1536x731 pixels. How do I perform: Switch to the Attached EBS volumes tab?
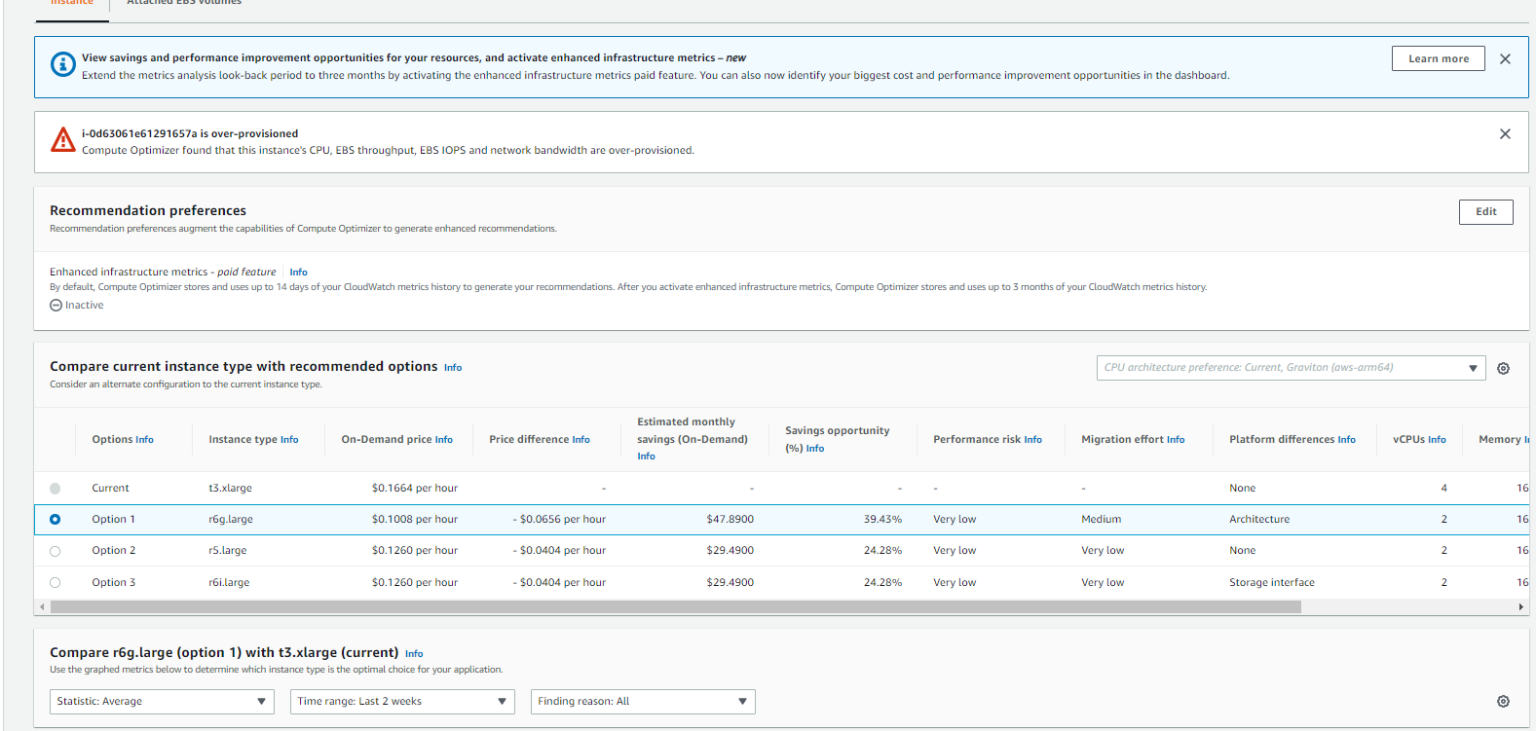(x=186, y=3)
